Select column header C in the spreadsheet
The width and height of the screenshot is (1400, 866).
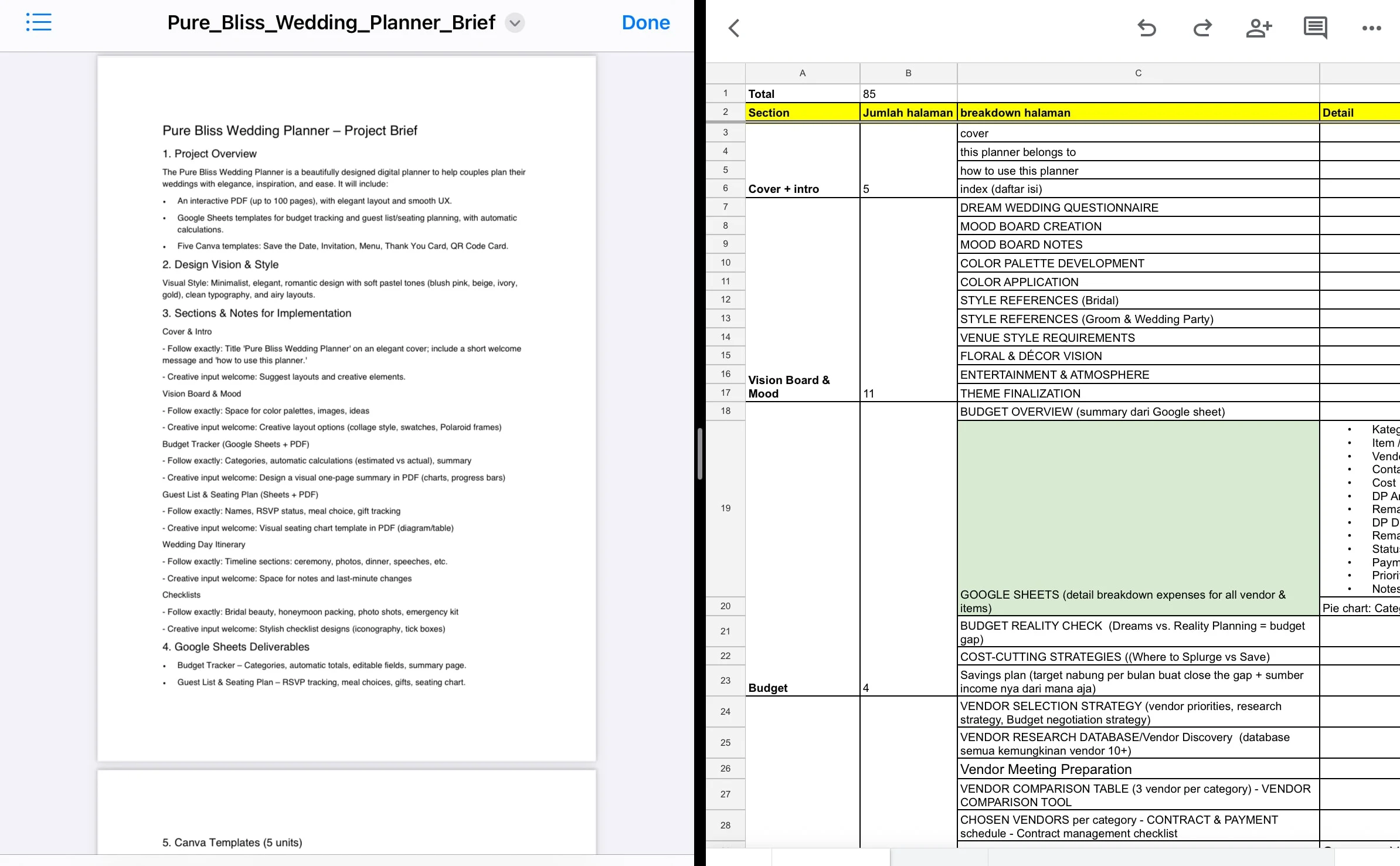[1137, 73]
